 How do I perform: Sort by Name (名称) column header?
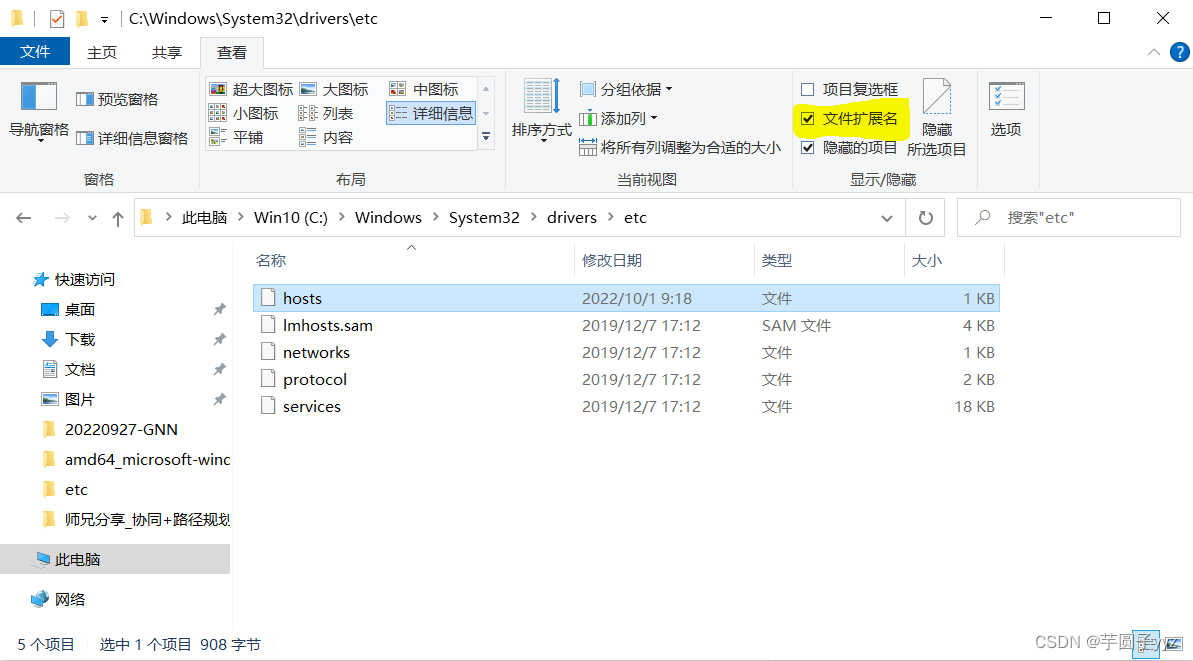(413, 260)
